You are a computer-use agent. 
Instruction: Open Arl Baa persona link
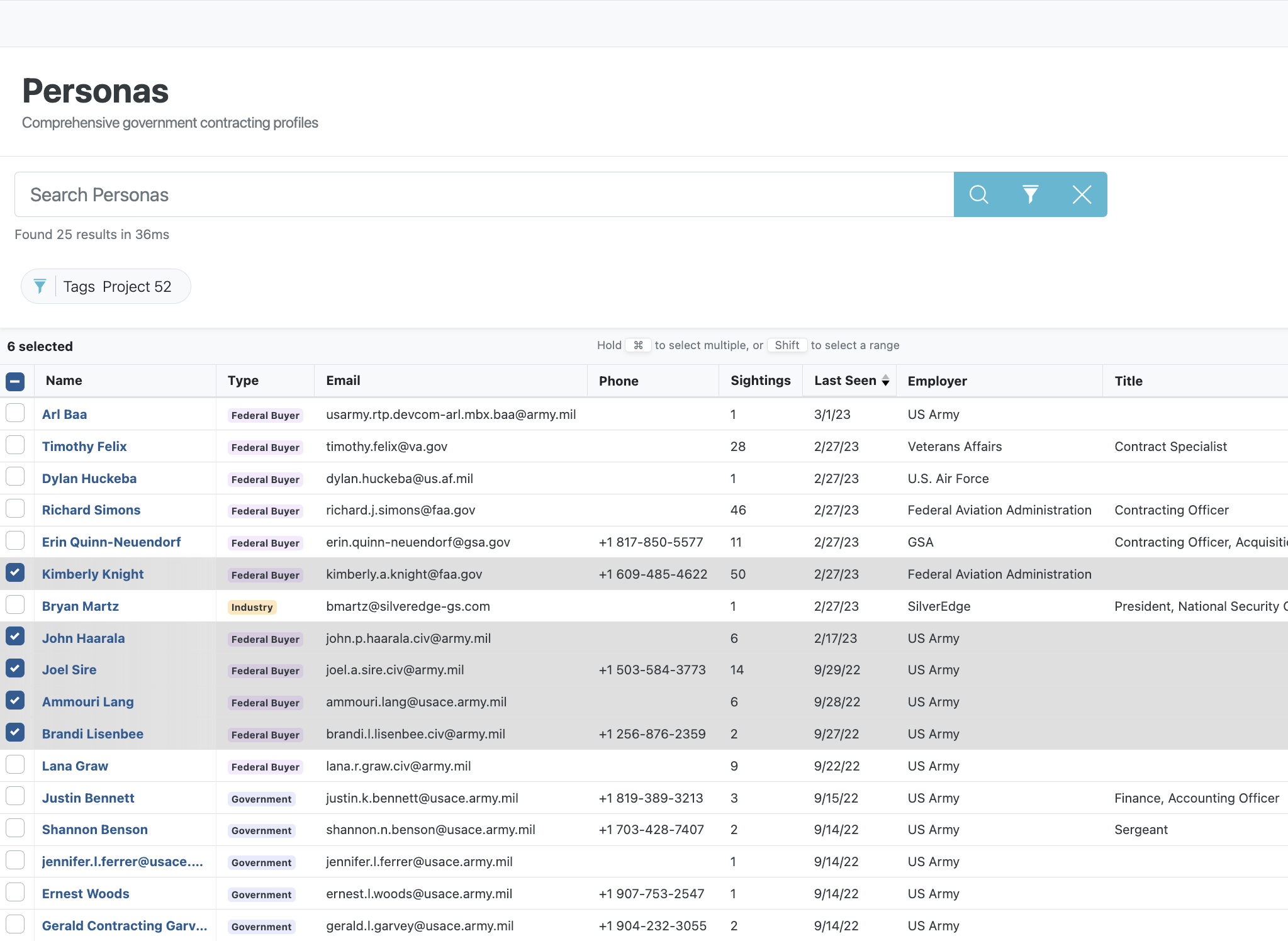tap(64, 415)
